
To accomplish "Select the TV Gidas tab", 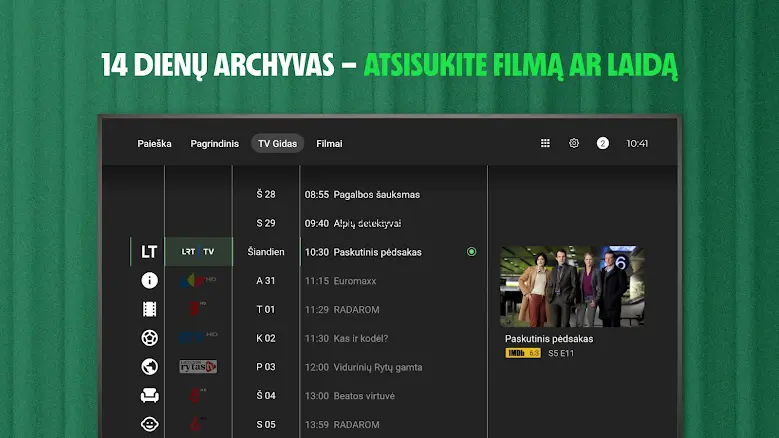I will click(277, 144).
